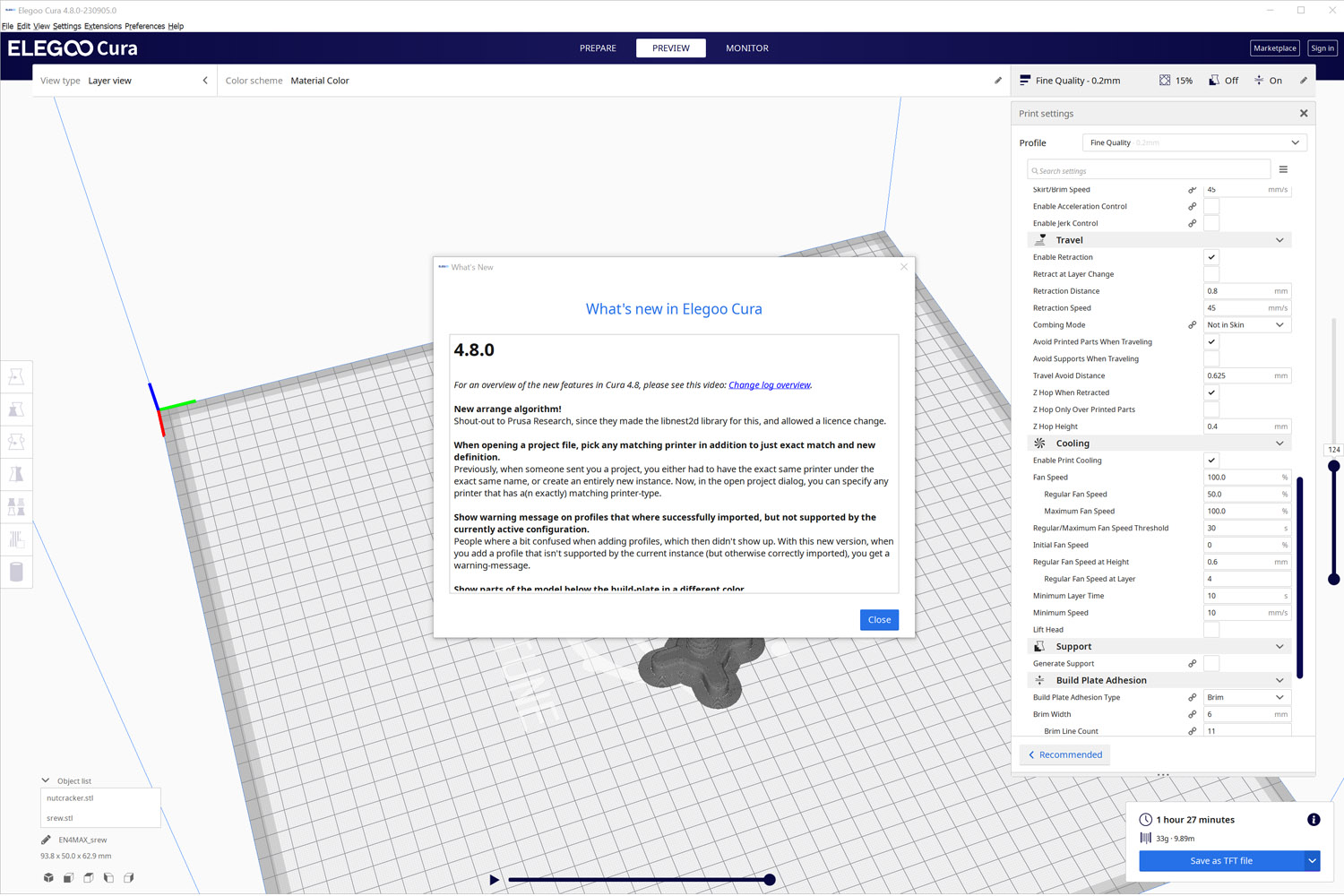Close the What's New dialog with Close button
The width and height of the screenshot is (1344, 896).
[x=879, y=620]
